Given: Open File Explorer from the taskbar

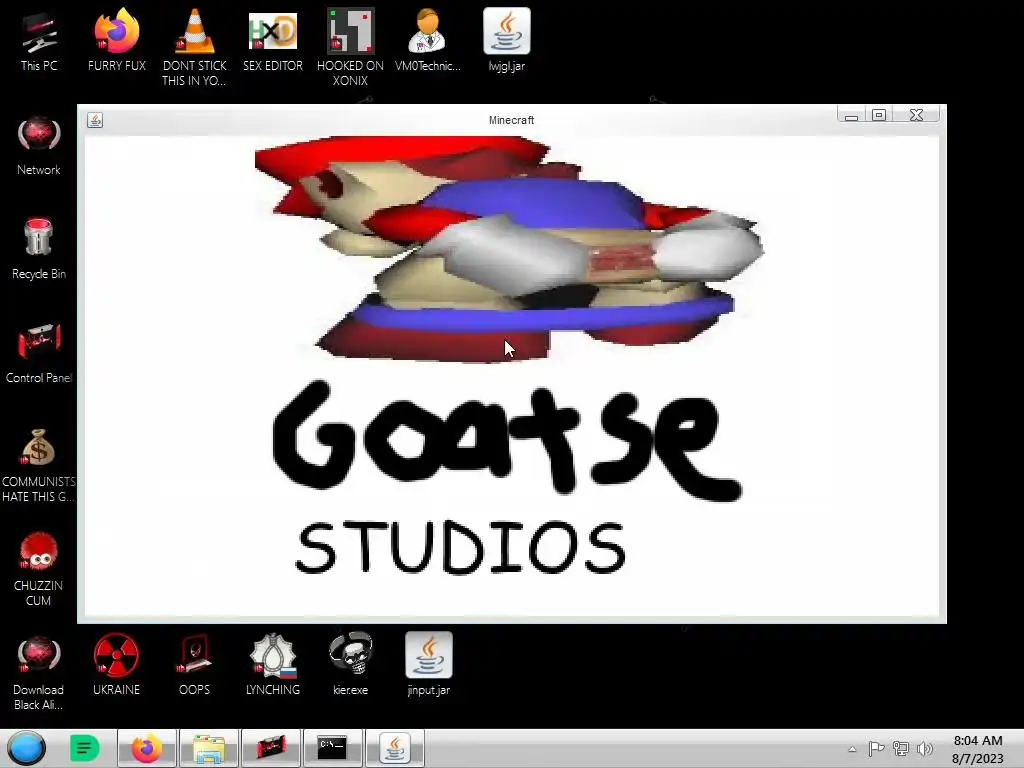Looking at the screenshot, I should (209, 748).
